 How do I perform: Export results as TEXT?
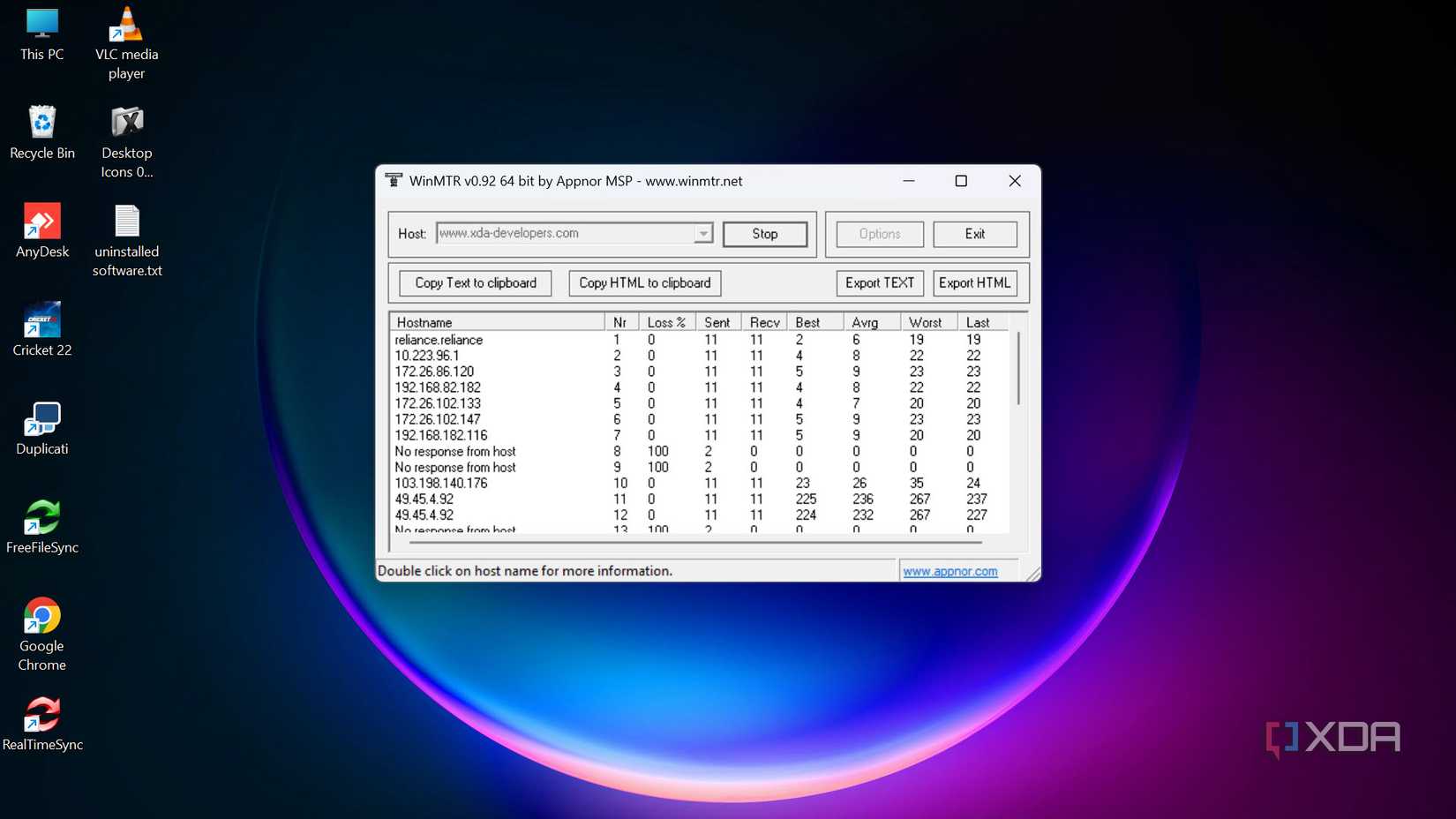879,282
